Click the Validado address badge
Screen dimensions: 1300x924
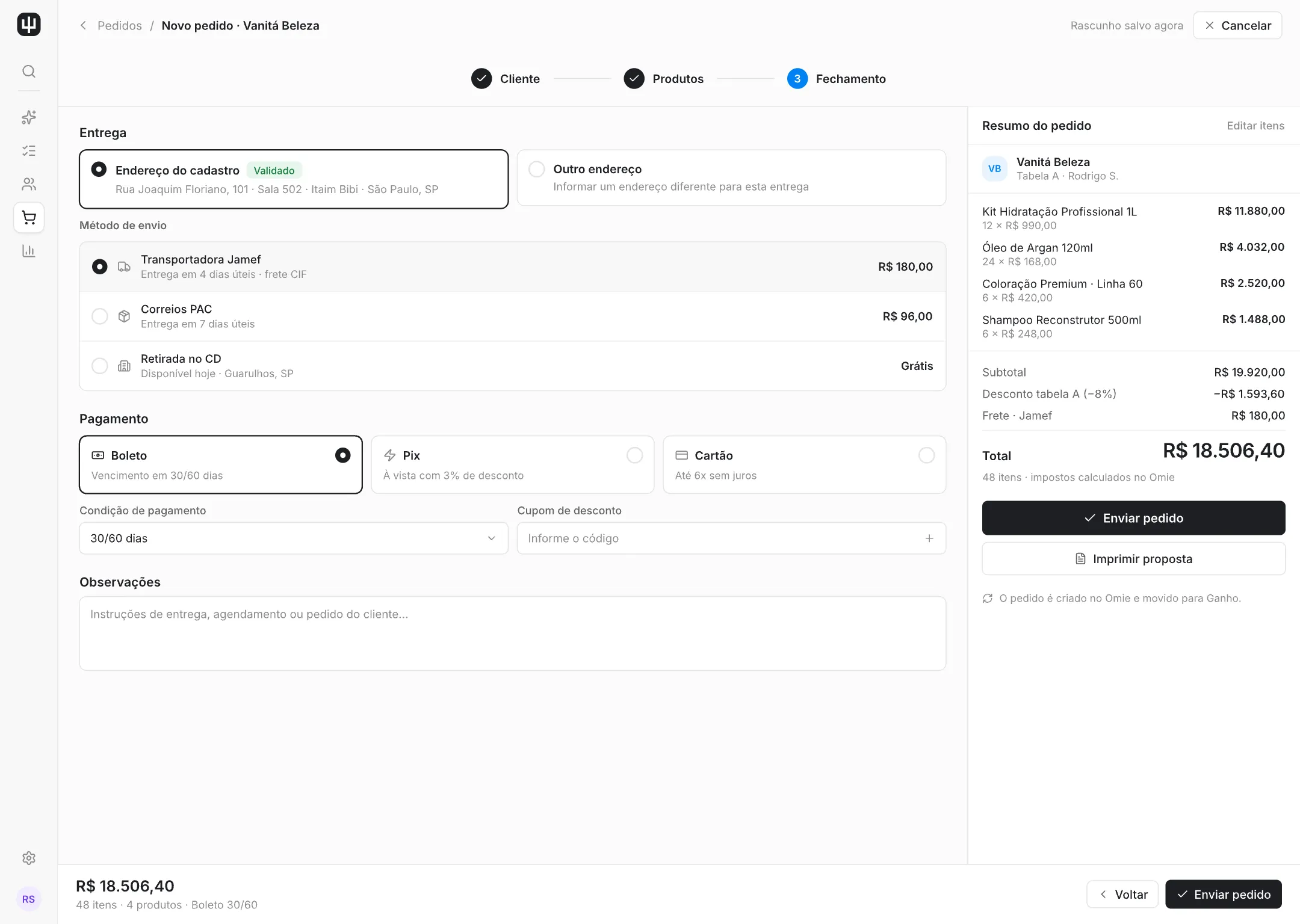pos(274,170)
